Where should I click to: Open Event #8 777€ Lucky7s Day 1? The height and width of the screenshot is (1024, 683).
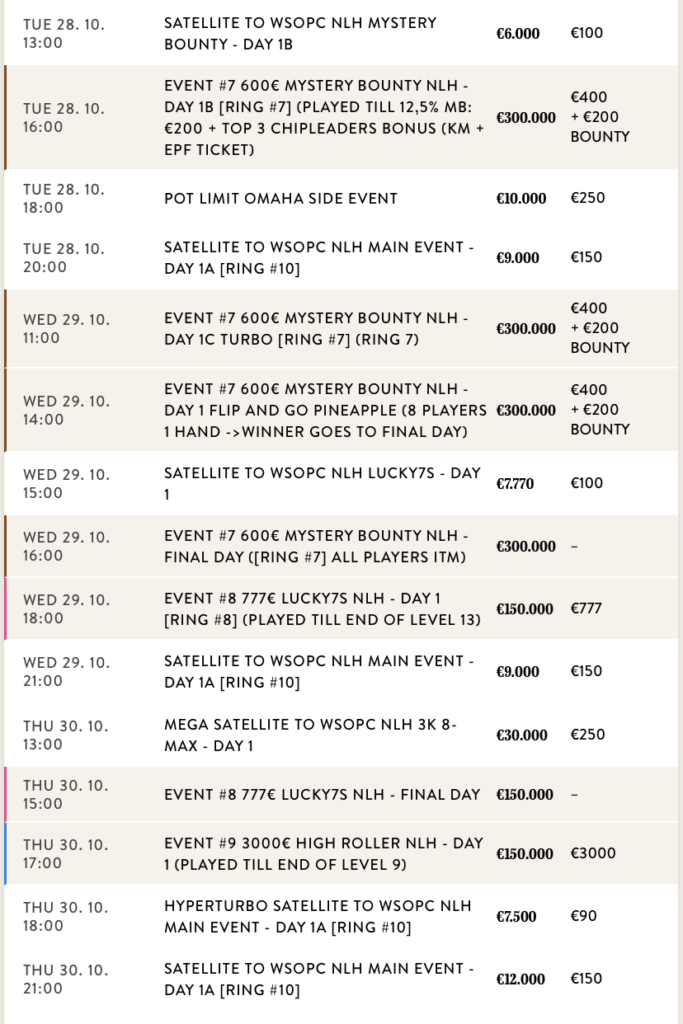point(322,609)
